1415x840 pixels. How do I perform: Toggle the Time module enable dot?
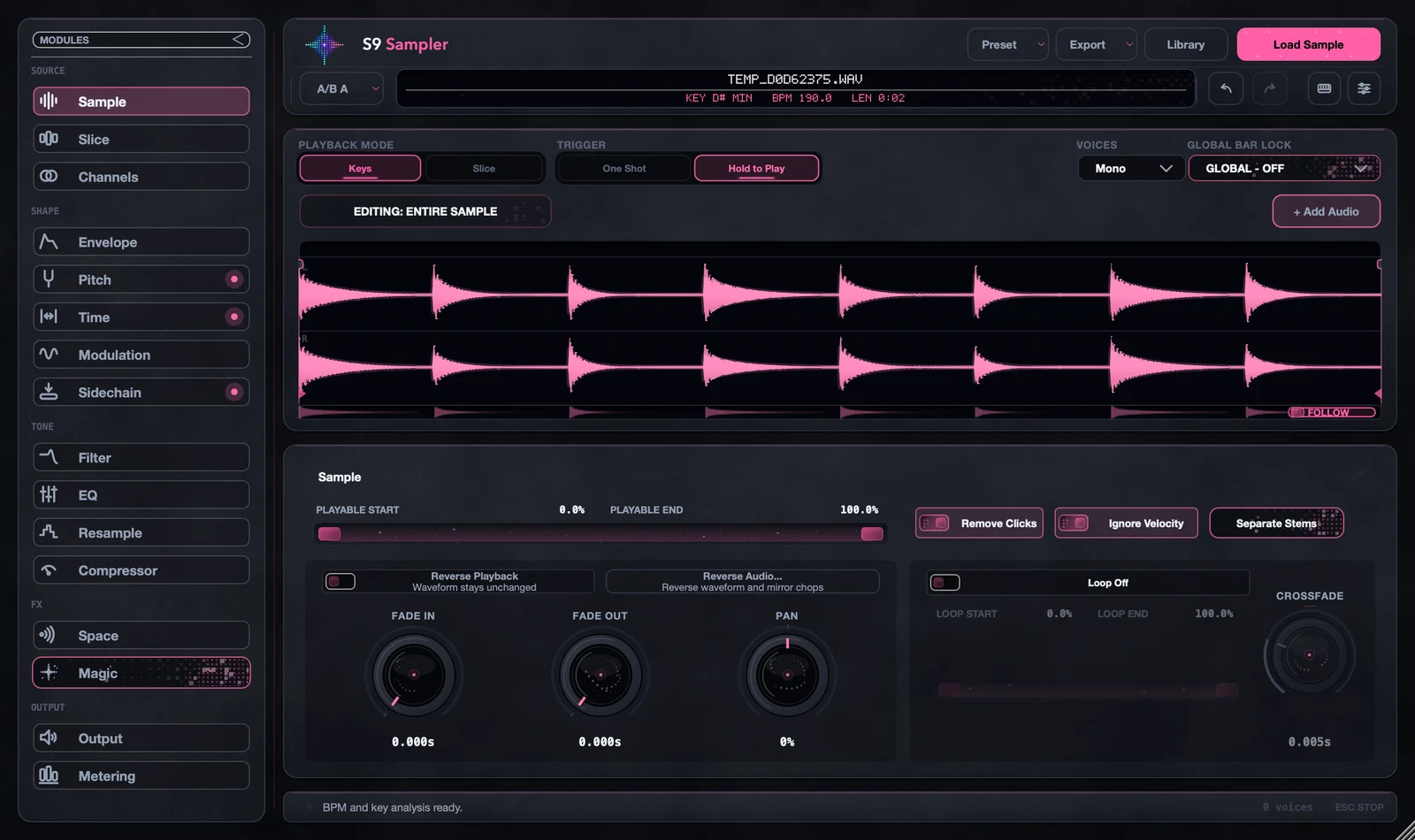[234, 317]
